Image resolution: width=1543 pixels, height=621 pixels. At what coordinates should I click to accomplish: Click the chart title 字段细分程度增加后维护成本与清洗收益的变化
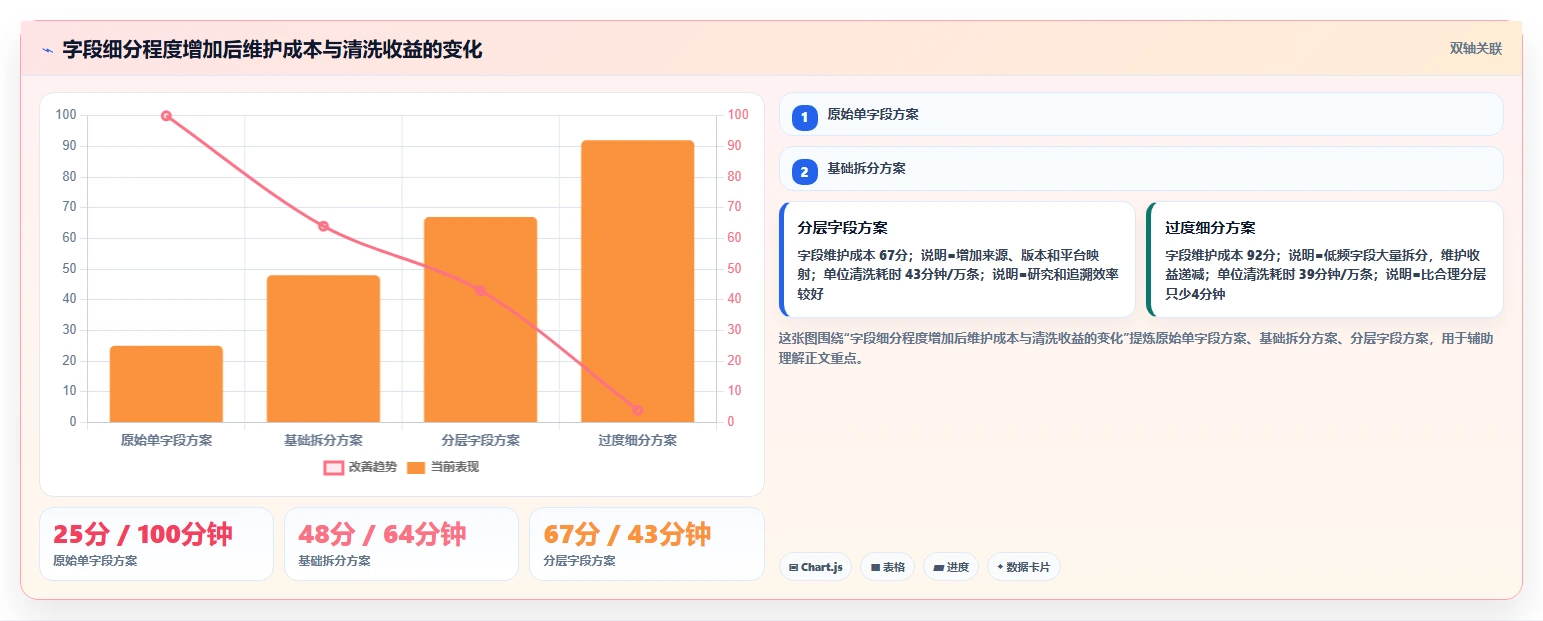pos(272,49)
